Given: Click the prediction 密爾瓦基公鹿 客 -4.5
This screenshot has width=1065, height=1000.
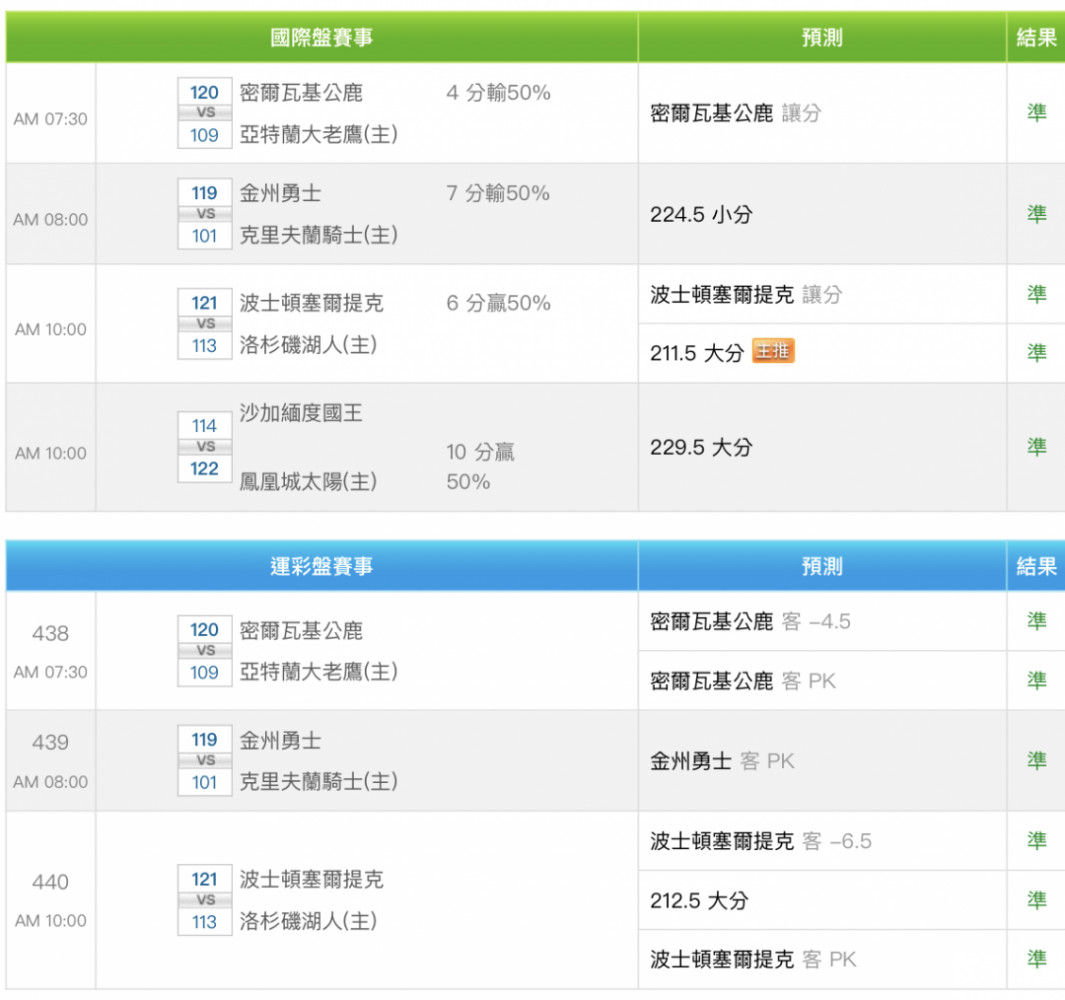Looking at the screenshot, I should point(750,622).
